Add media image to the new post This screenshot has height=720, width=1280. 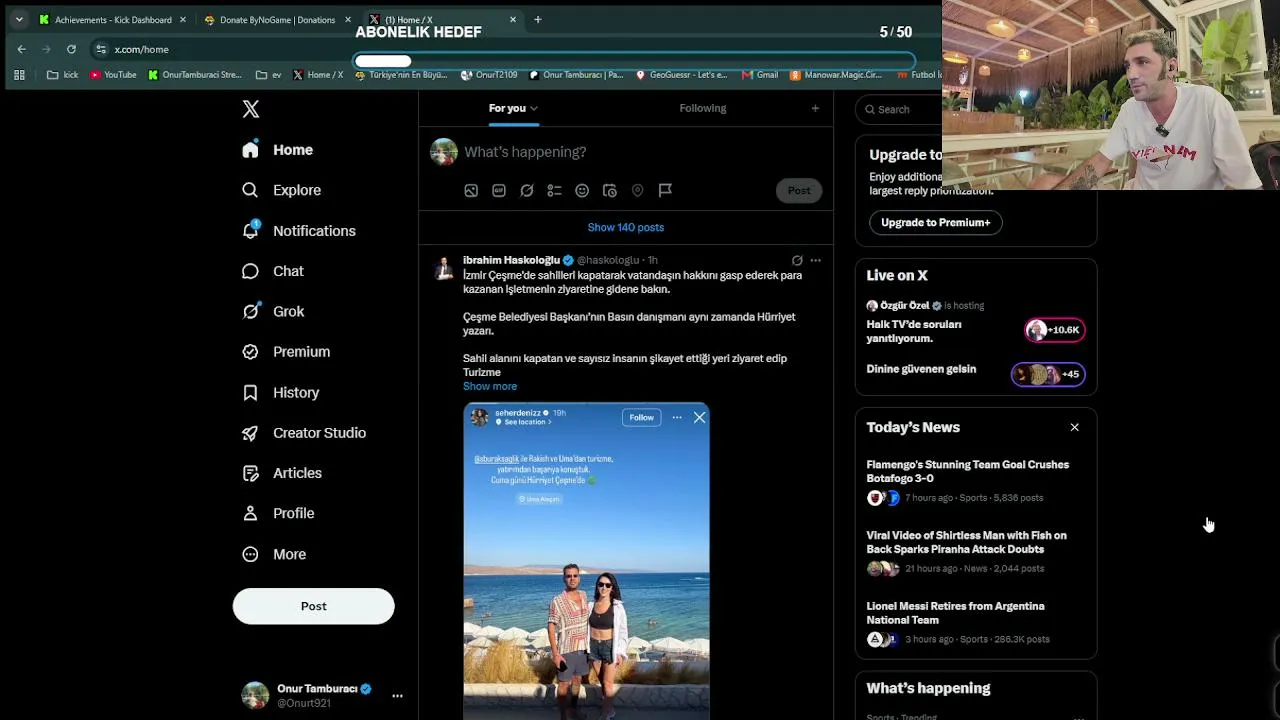471,191
